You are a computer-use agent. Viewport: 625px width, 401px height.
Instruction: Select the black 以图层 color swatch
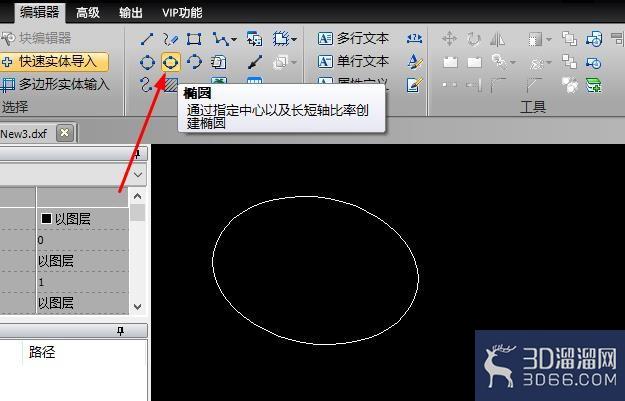coord(46,218)
